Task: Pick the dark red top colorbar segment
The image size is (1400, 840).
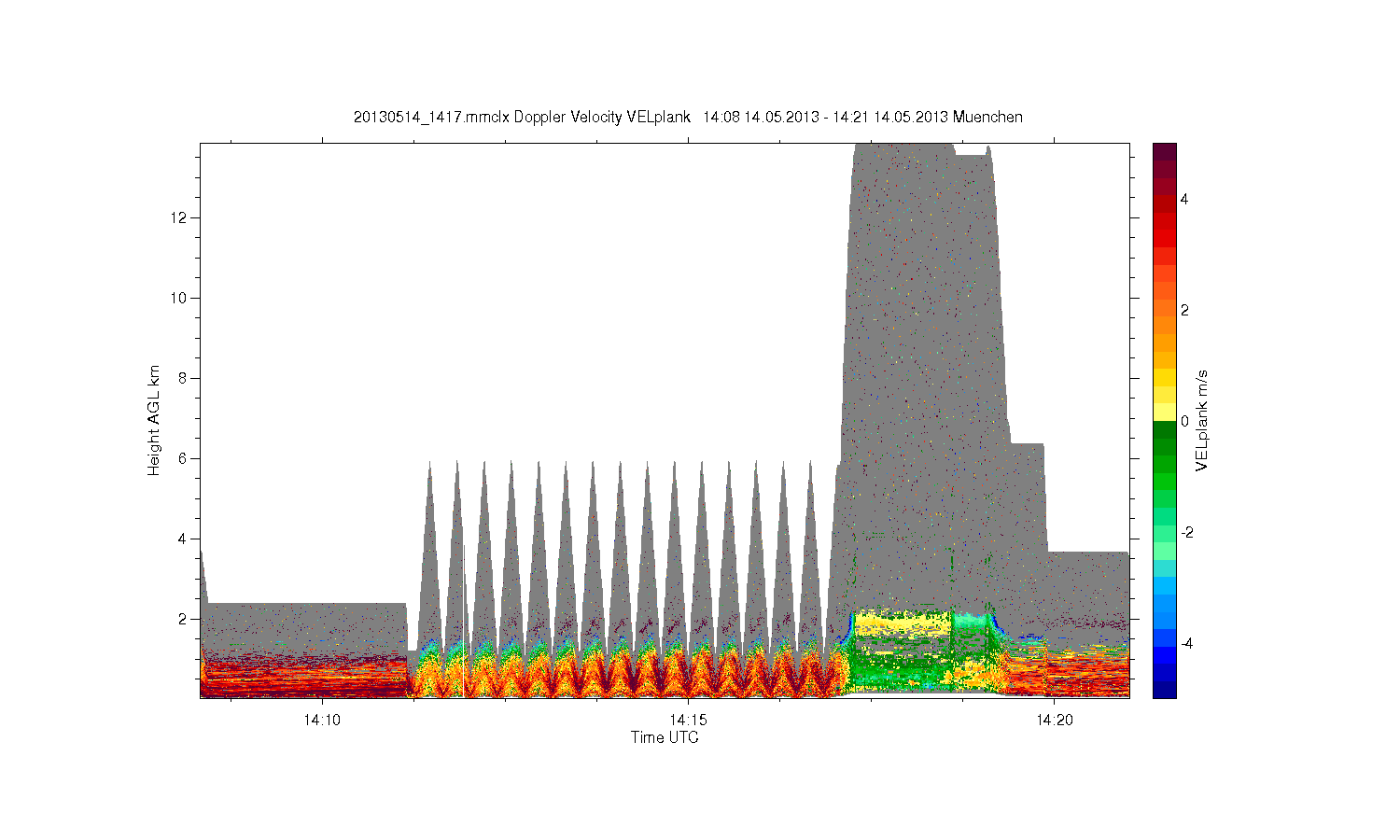Action: click(1164, 151)
